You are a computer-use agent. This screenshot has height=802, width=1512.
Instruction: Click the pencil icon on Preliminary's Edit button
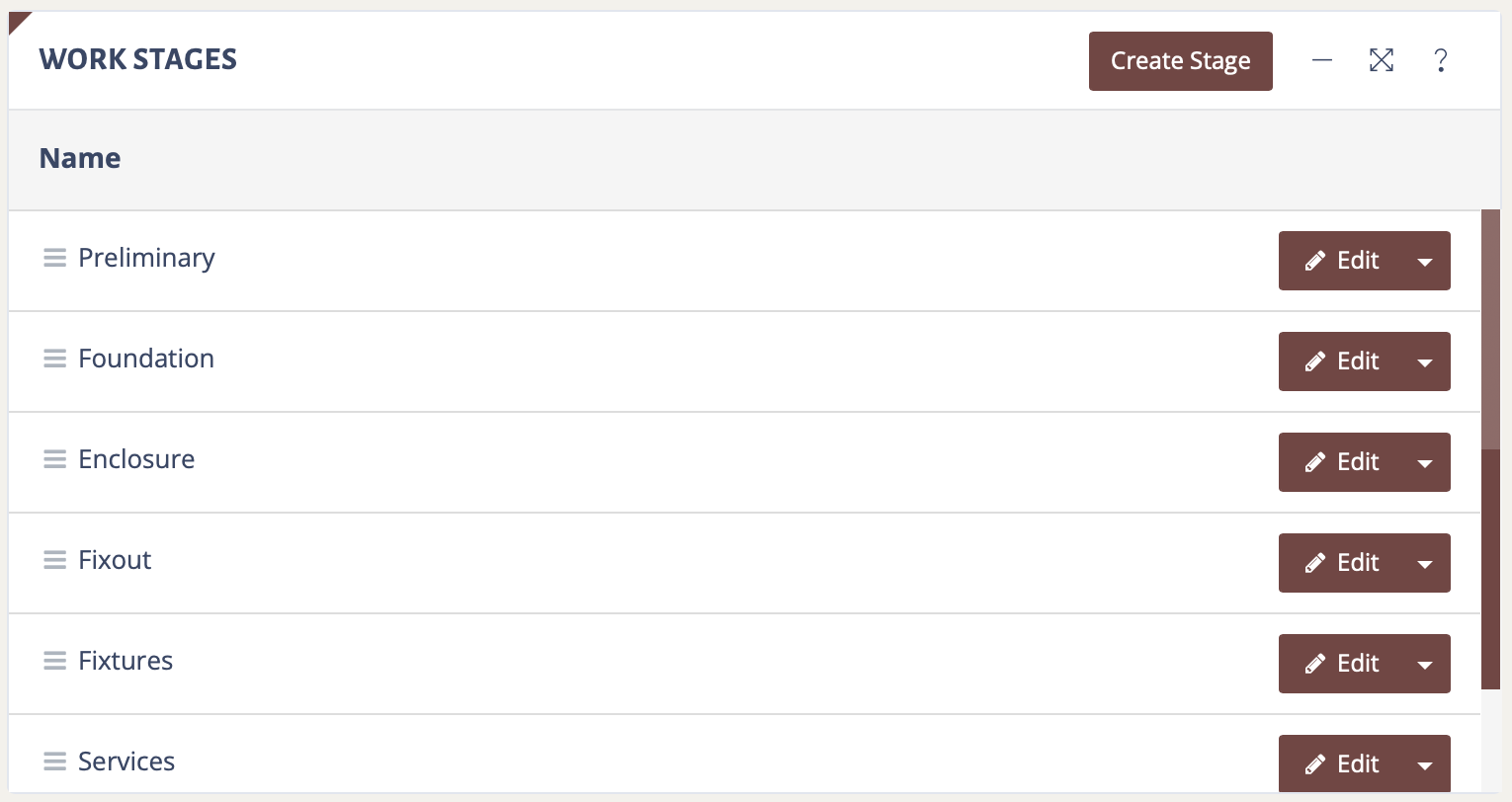[1315, 260]
